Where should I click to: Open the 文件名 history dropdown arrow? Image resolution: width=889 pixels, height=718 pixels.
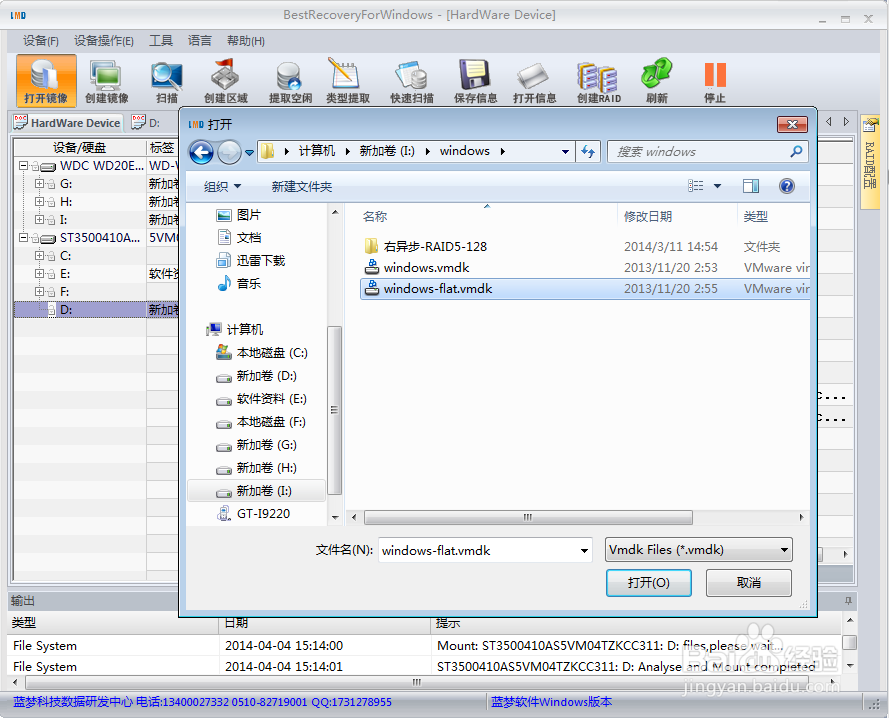pyautogui.click(x=584, y=550)
